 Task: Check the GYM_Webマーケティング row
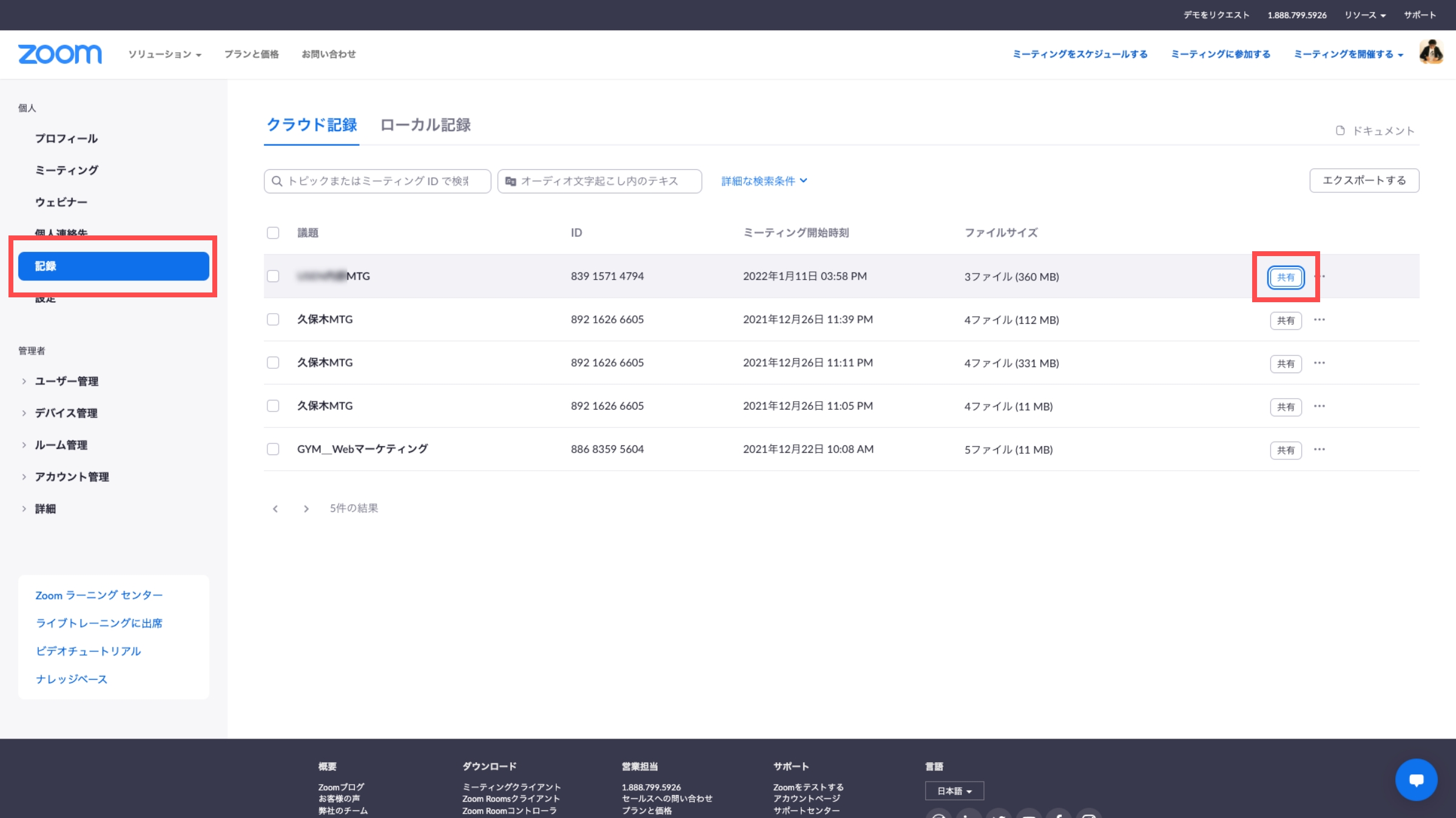273,449
